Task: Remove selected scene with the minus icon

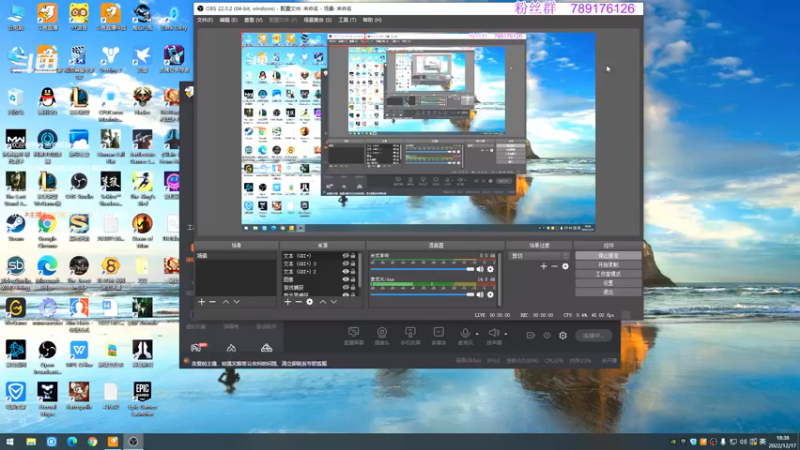Action: coord(212,302)
